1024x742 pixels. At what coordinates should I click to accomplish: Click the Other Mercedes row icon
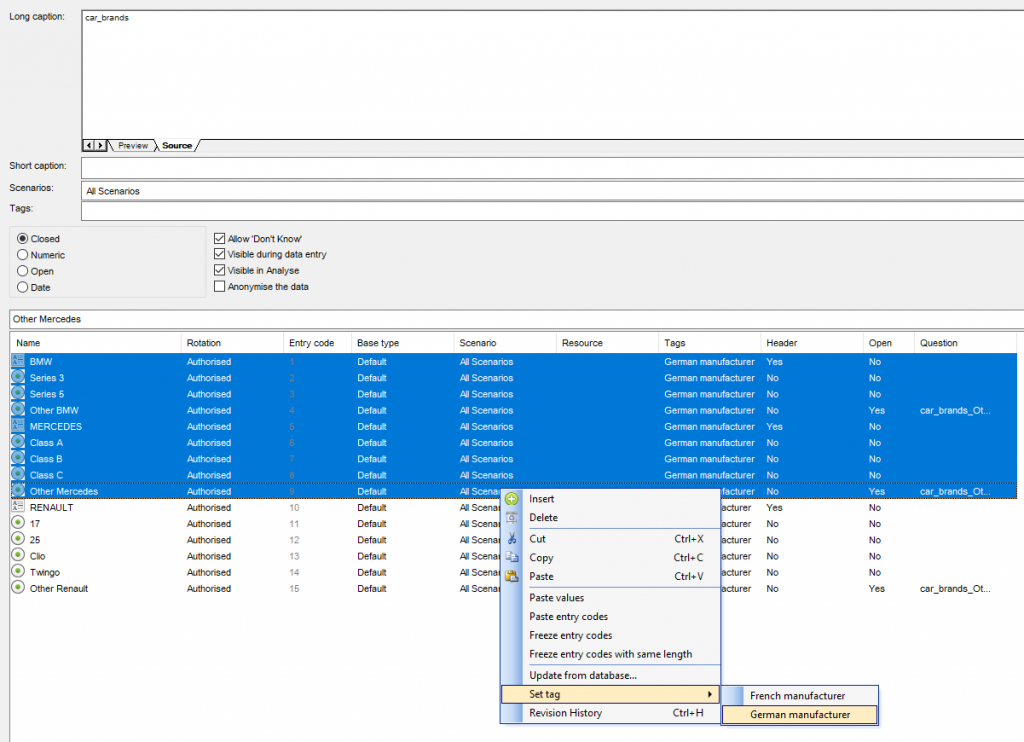[x=18, y=491]
